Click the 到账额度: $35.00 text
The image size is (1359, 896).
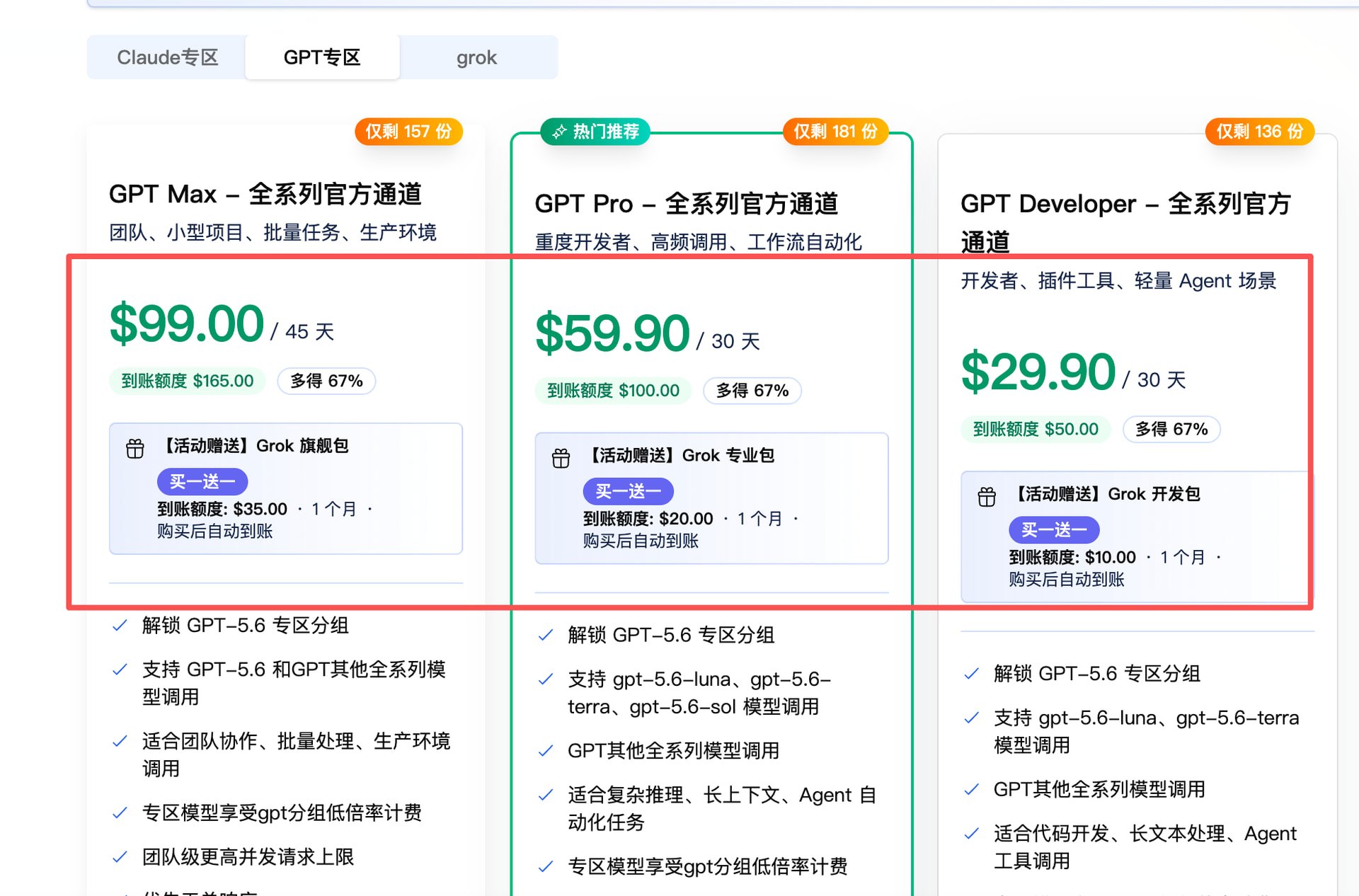pos(222,510)
